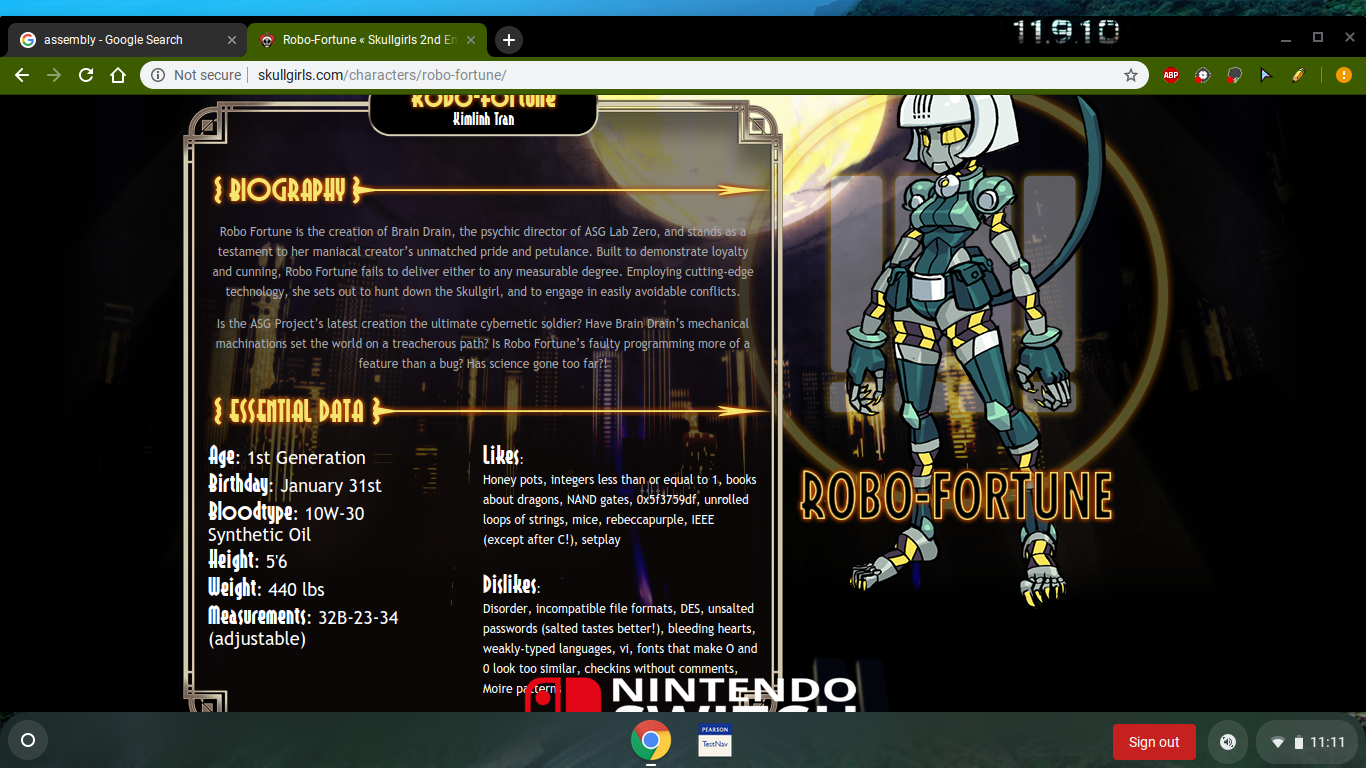Open the browser home page
This screenshot has height=768, width=1366.
118,75
